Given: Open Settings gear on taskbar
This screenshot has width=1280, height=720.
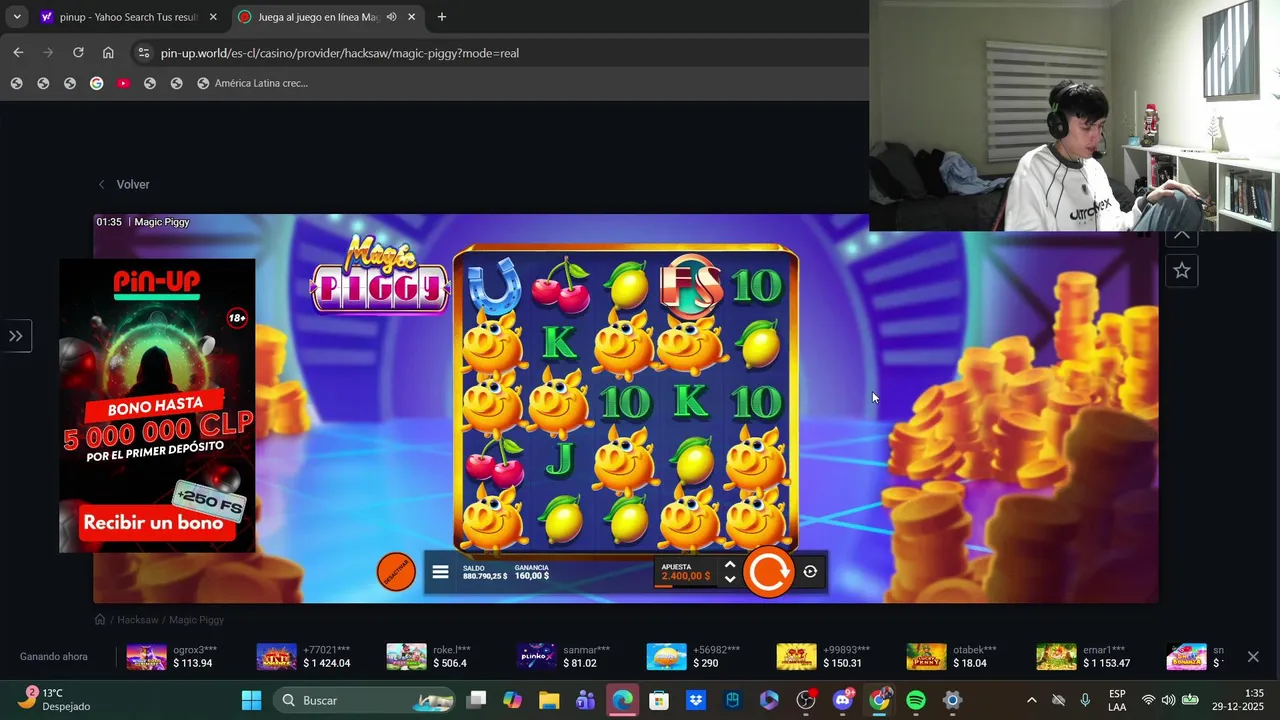Looking at the screenshot, I should click(x=952, y=700).
